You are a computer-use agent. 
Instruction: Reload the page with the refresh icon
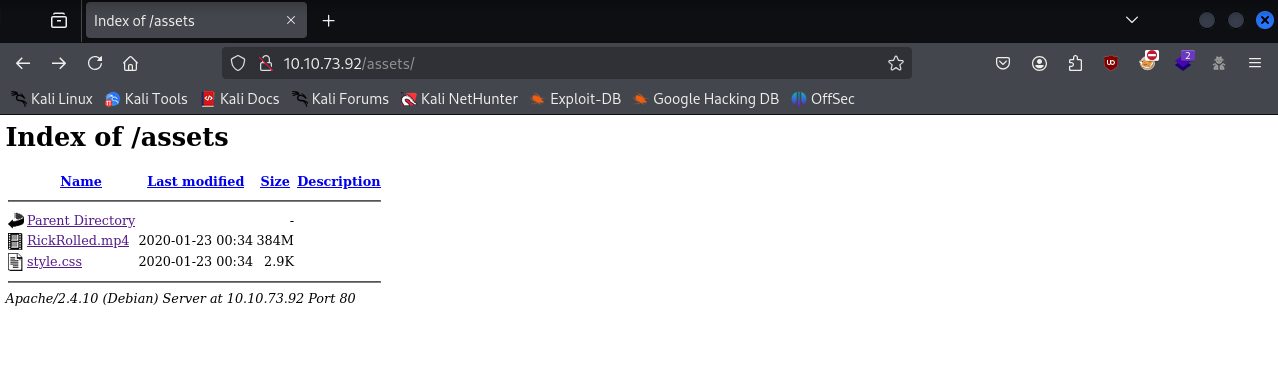95,63
